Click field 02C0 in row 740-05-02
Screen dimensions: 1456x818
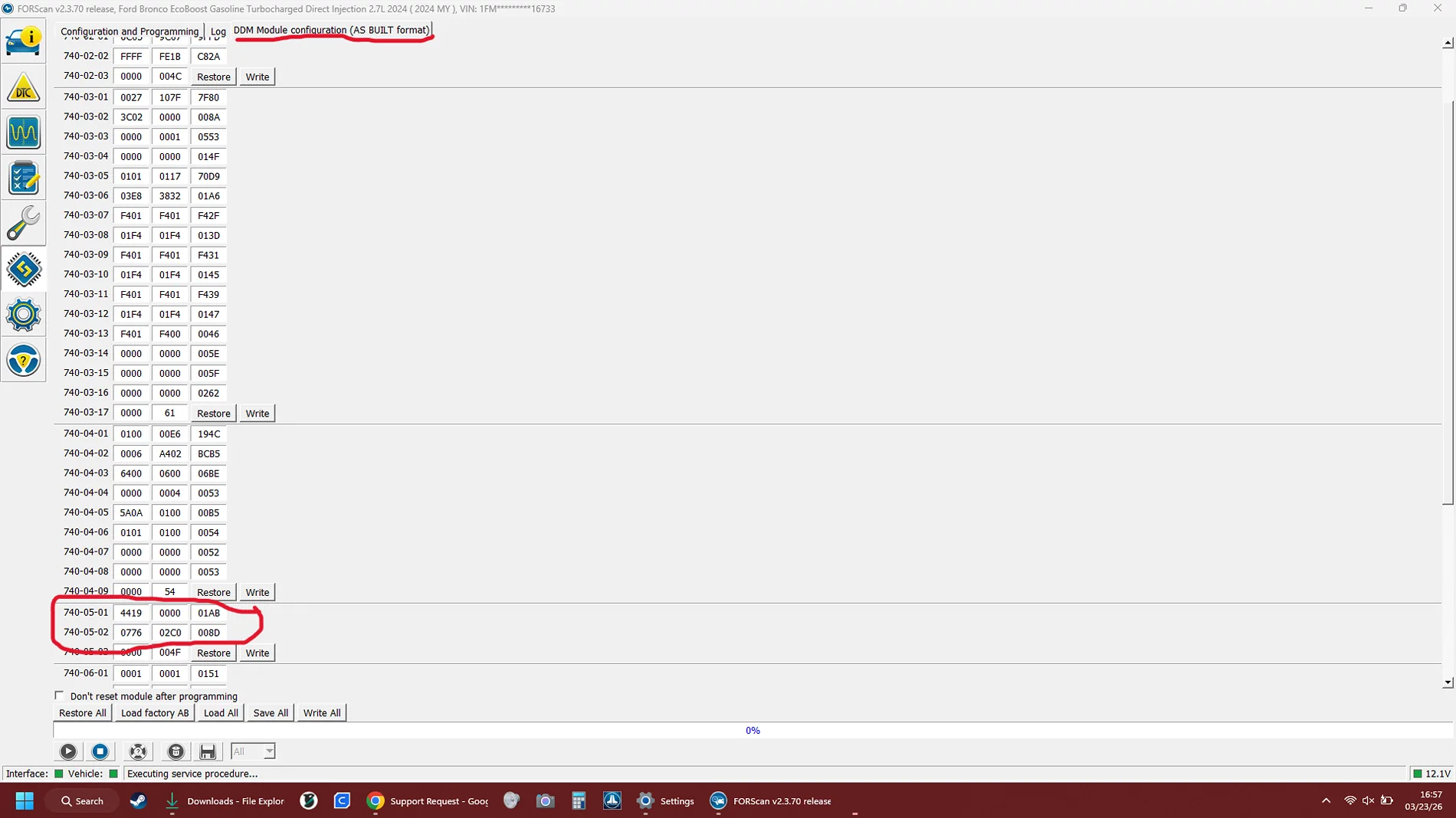click(170, 633)
